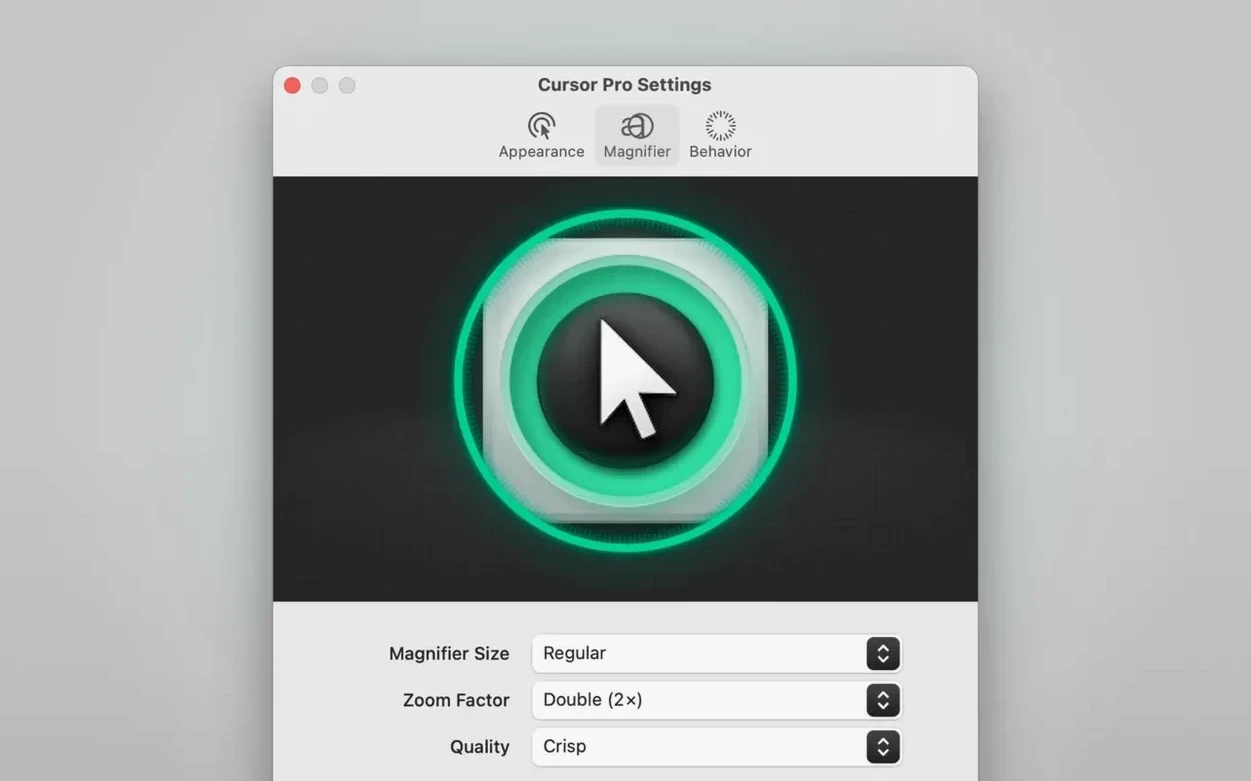Click the Magnifier Size label text
This screenshot has height=781, width=1251.
[x=449, y=654]
